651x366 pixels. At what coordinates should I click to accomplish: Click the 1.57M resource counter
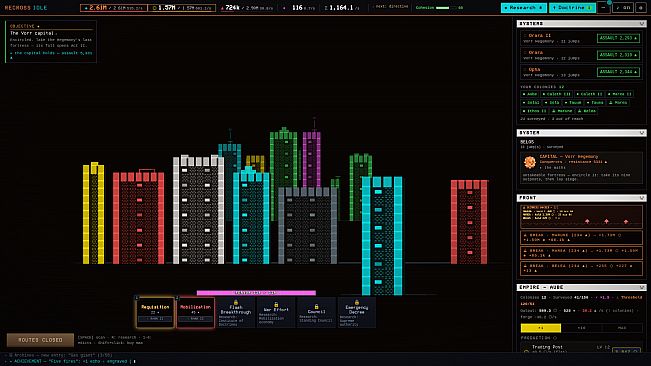click(x=182, y=7)
